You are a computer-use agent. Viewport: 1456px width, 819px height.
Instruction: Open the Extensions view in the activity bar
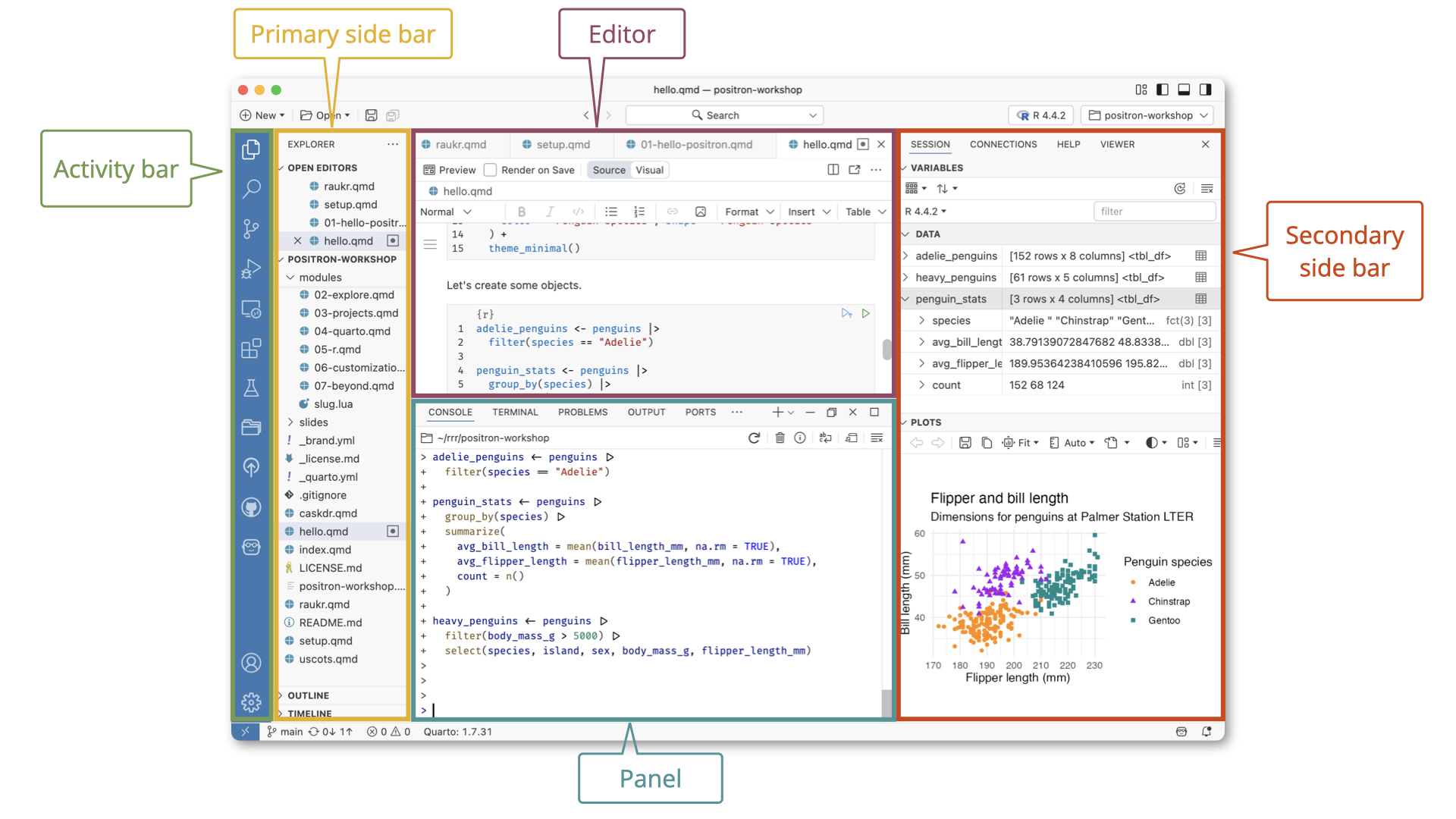pos(251,349)
